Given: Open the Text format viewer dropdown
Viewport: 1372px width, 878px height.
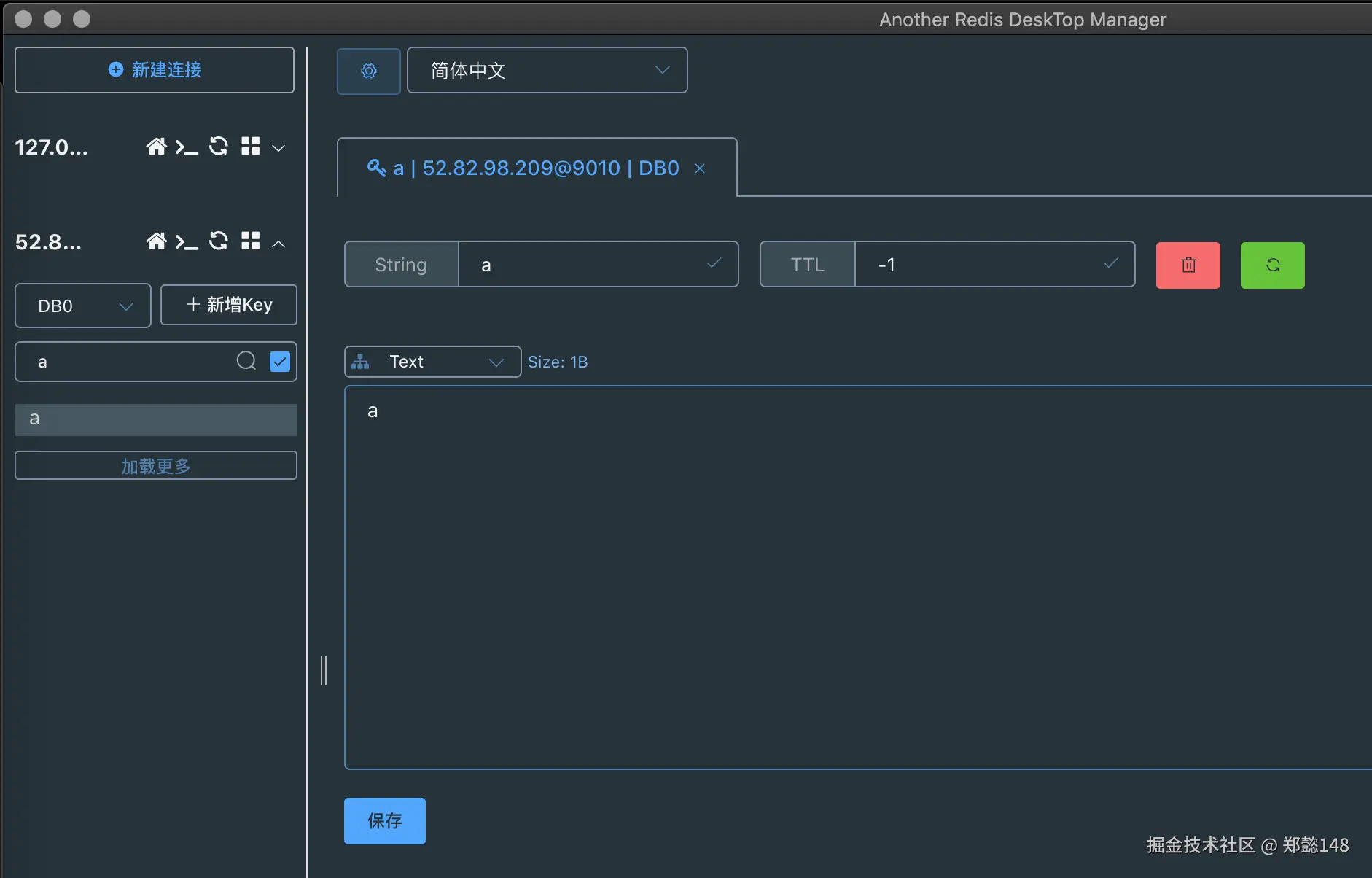Looking at the screenshot, I should click(x=432, y=362).
